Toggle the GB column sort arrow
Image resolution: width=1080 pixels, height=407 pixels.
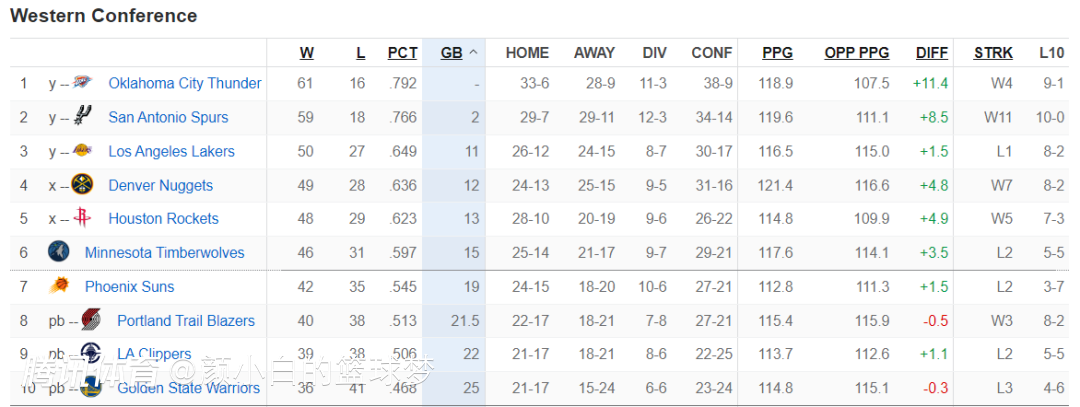pyautogui.click(x=474, y=53)
